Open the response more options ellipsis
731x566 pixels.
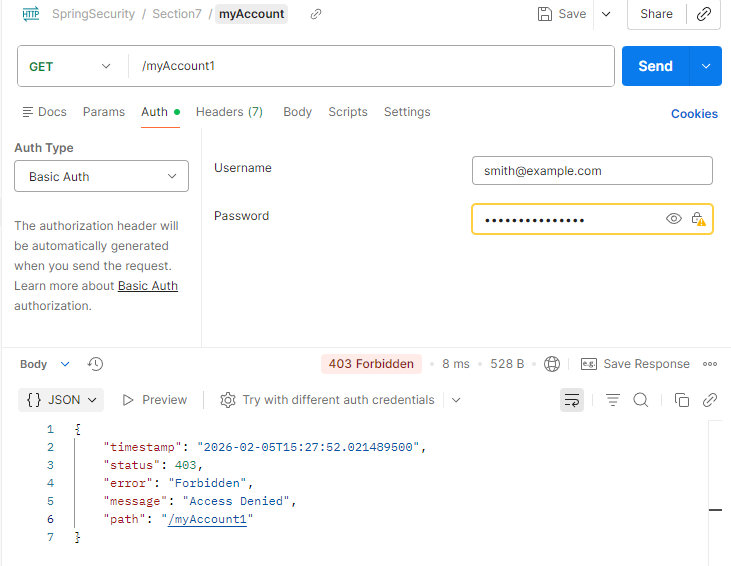710,364
